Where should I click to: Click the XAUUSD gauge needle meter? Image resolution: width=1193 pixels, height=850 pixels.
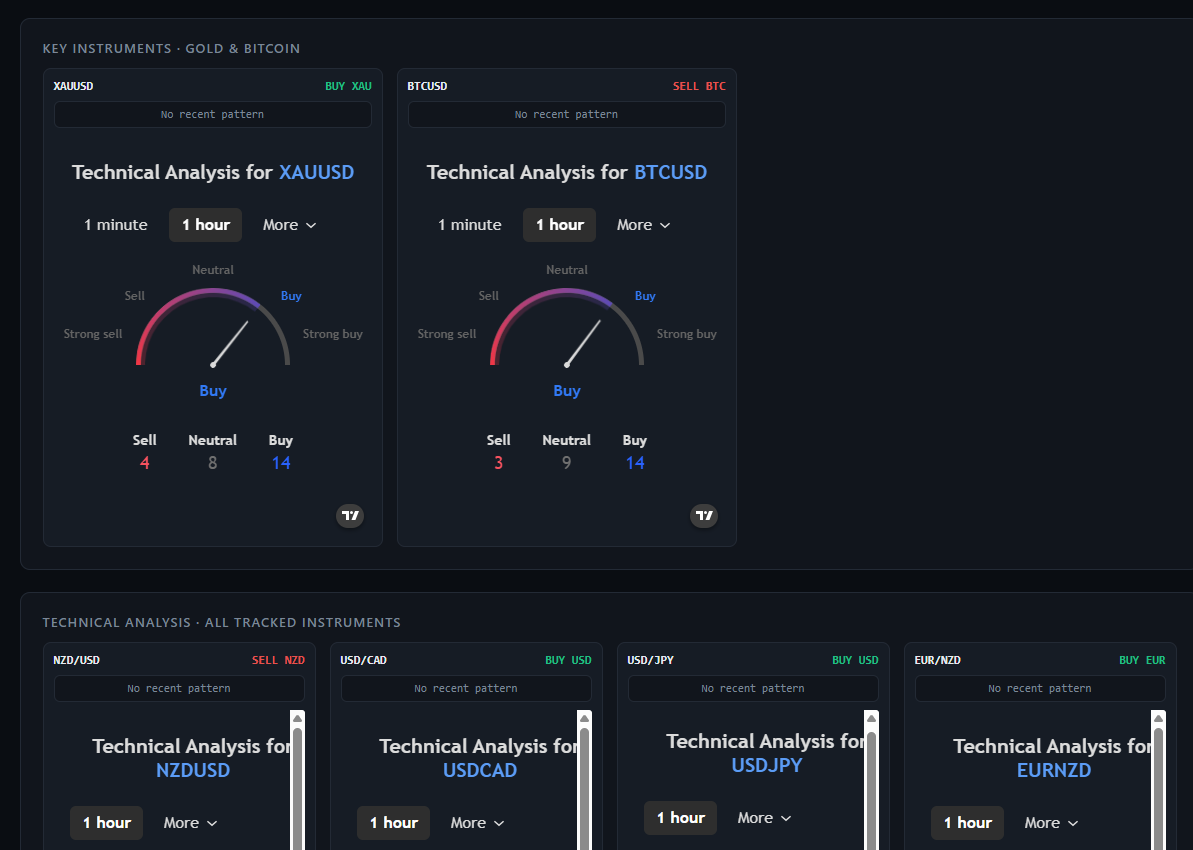[x=213, y=327]
